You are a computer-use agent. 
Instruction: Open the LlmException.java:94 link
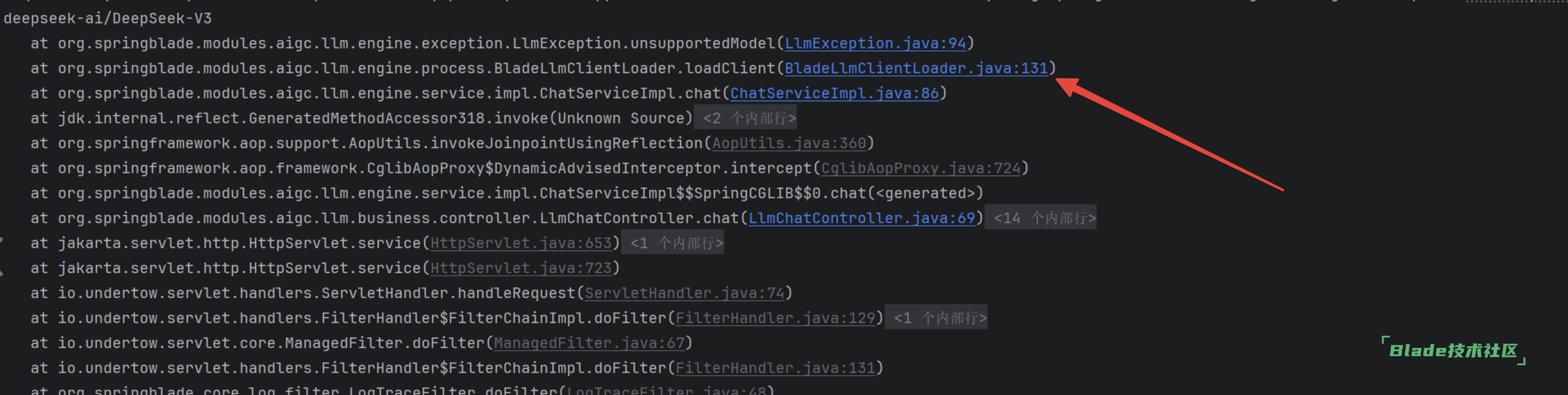(x=875, y=43)
